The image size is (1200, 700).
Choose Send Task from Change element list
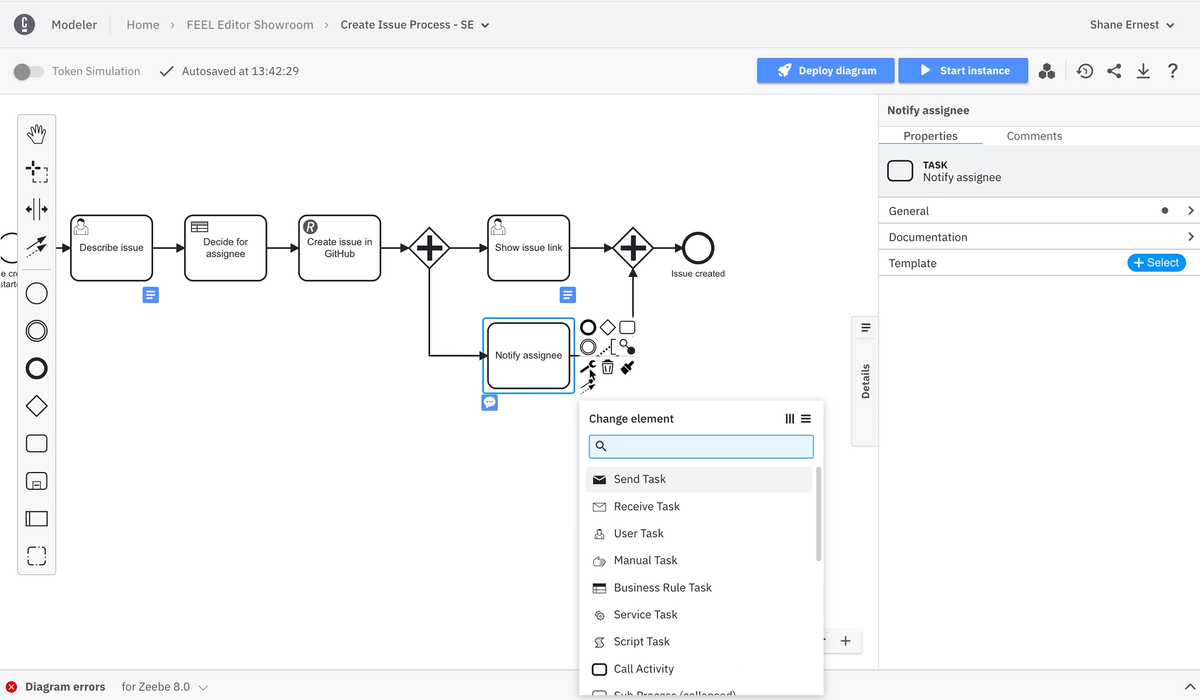tap(640, 479)
